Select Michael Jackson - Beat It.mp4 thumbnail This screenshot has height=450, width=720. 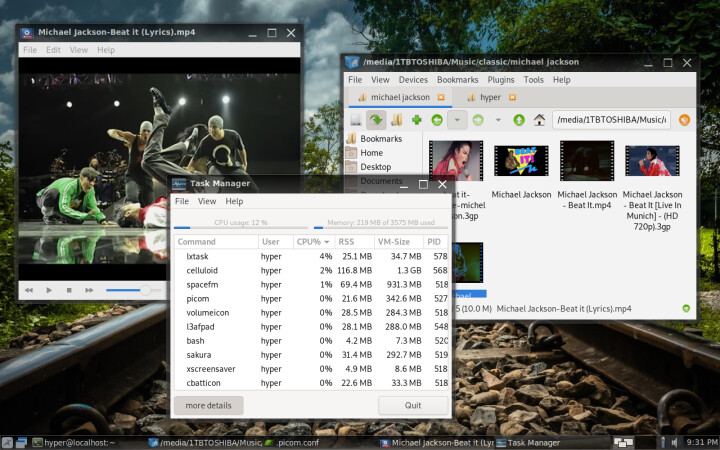(587, 161)
